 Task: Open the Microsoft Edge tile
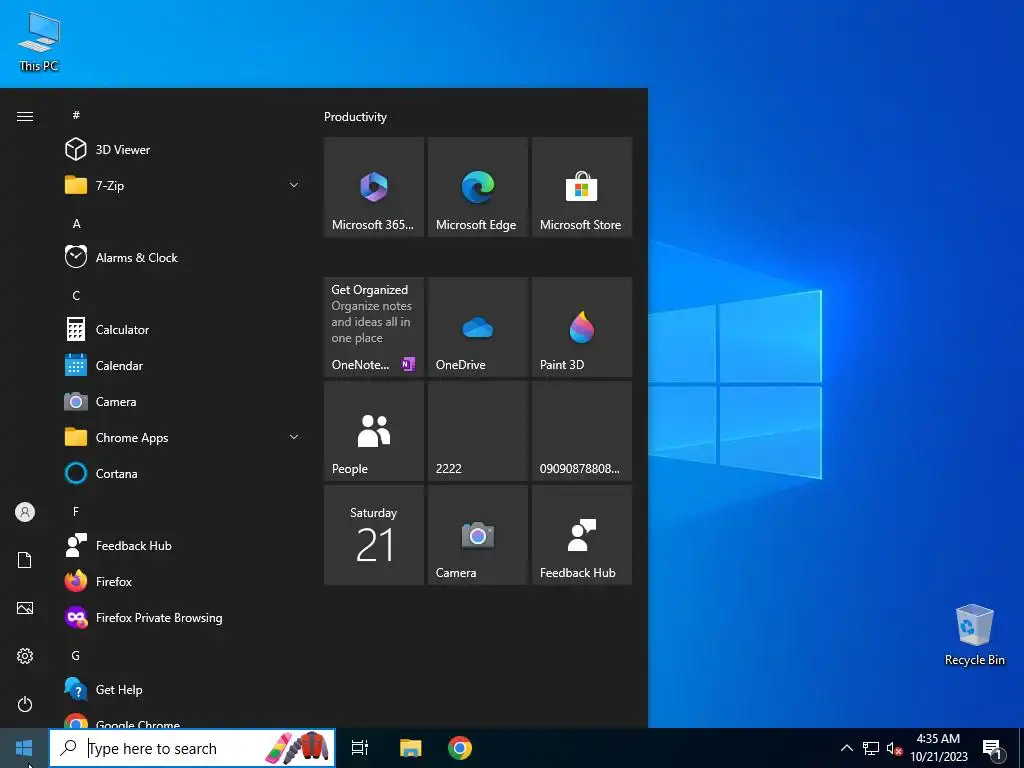click(x=477, y=187)
